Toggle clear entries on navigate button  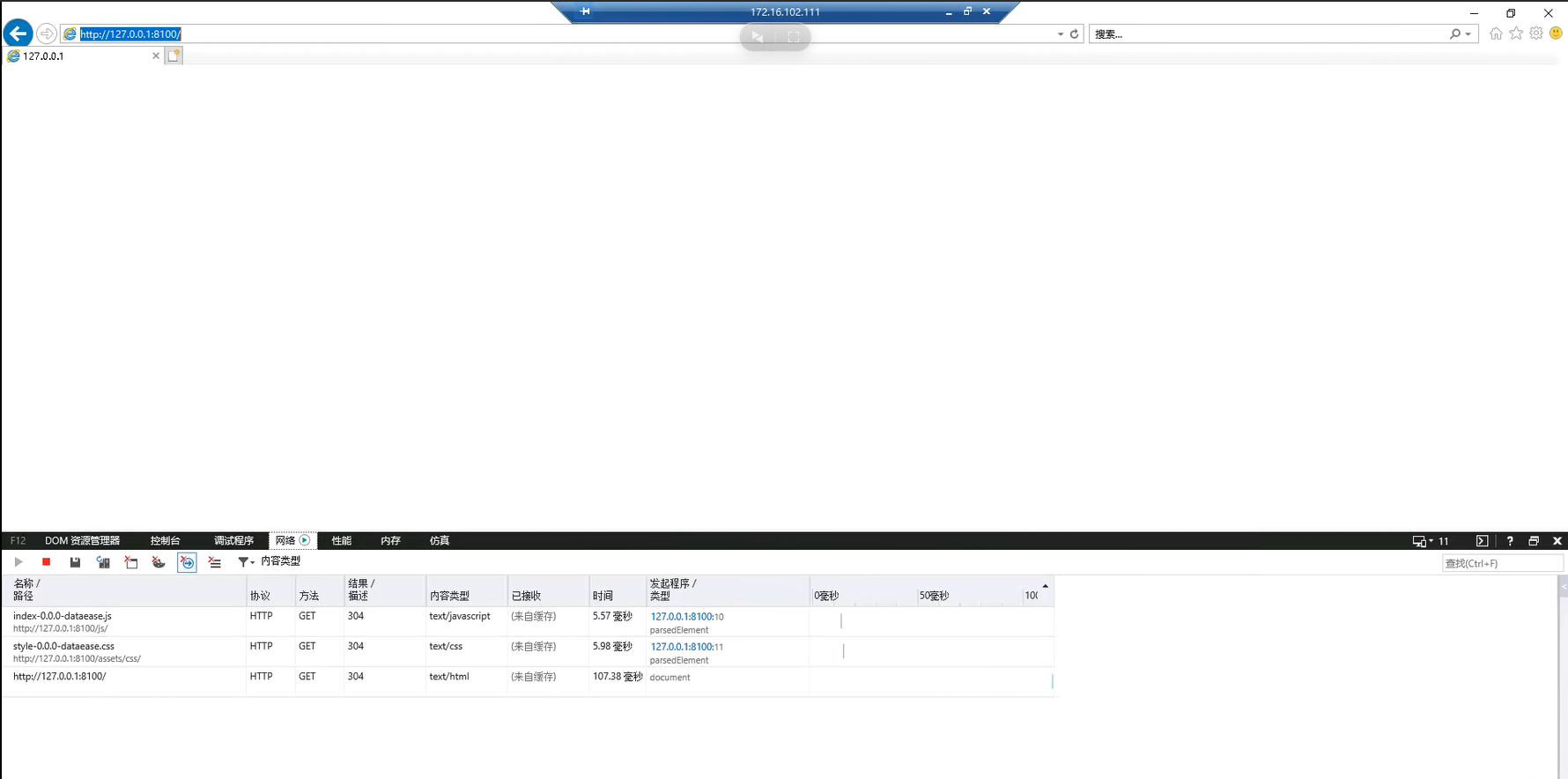coord(187,562)
